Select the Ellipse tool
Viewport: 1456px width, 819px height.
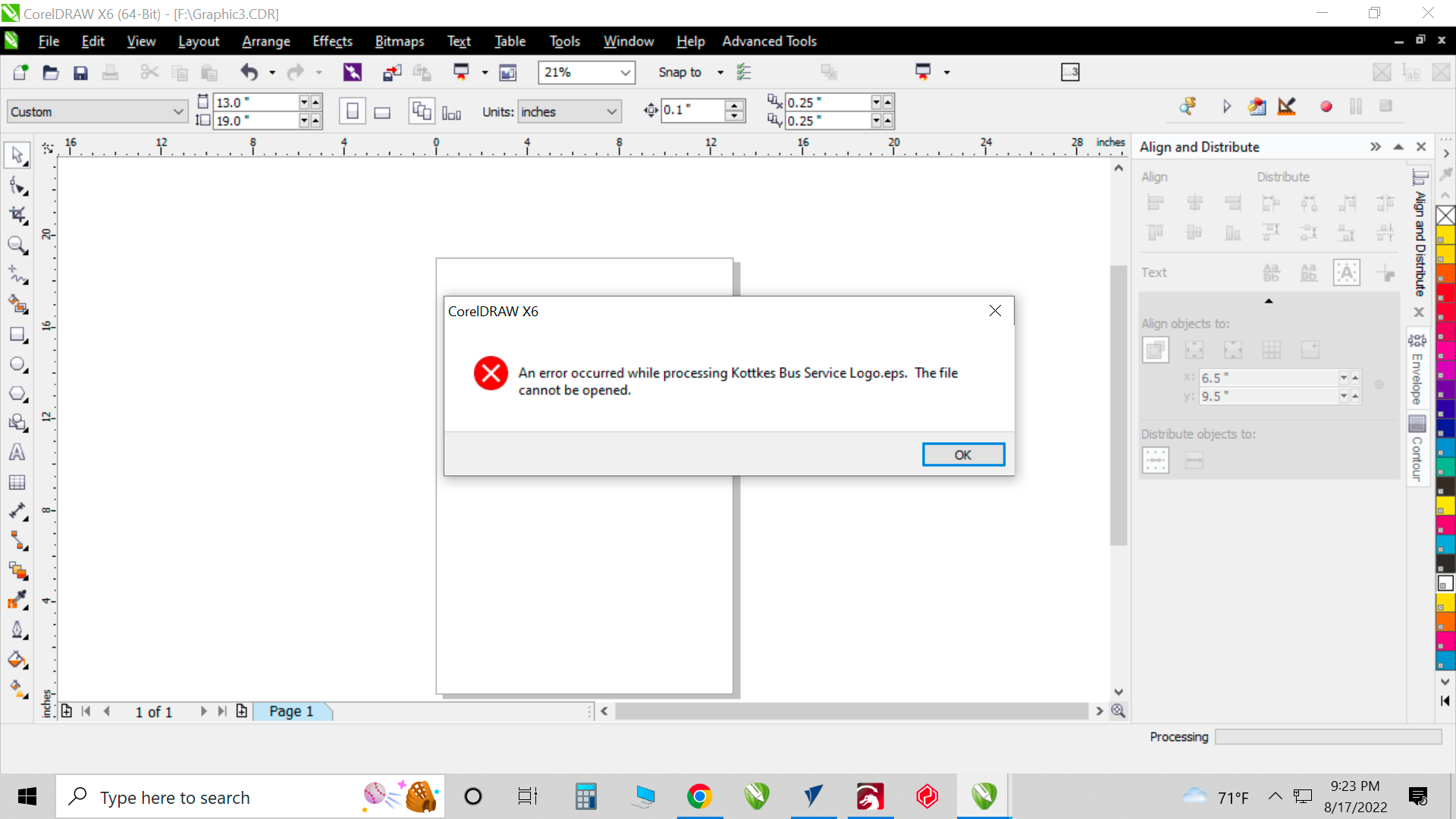coord(17,364)
